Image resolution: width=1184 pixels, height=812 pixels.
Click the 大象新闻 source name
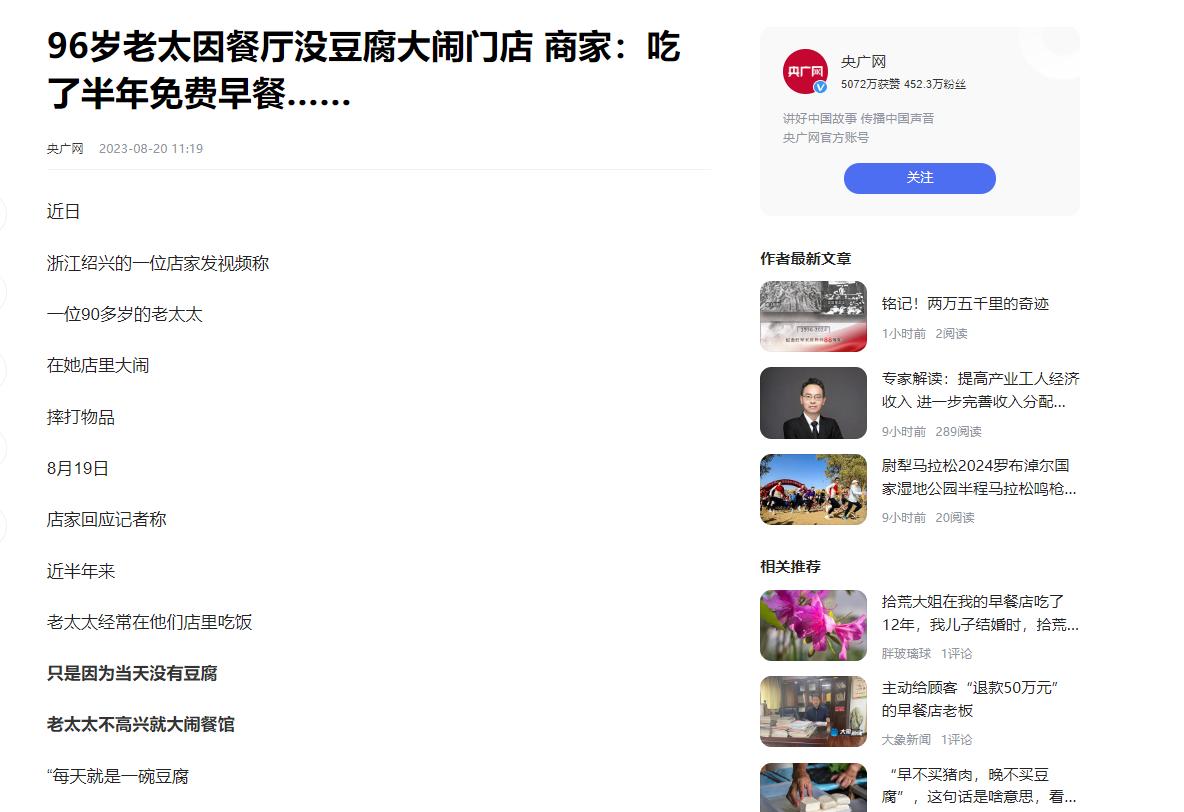tap(906, 739)
